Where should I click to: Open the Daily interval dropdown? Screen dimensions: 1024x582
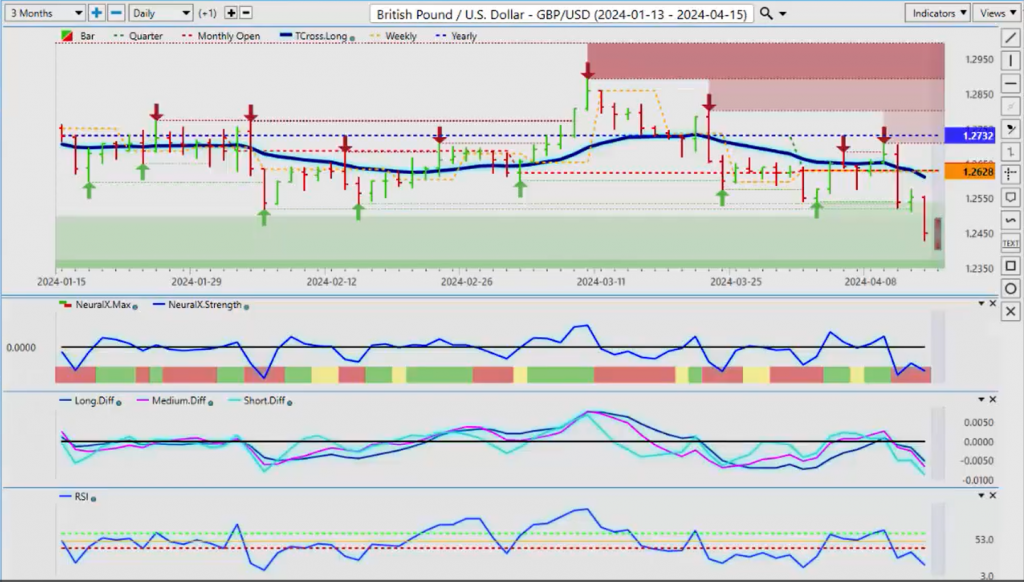click(x=161, y=12)
